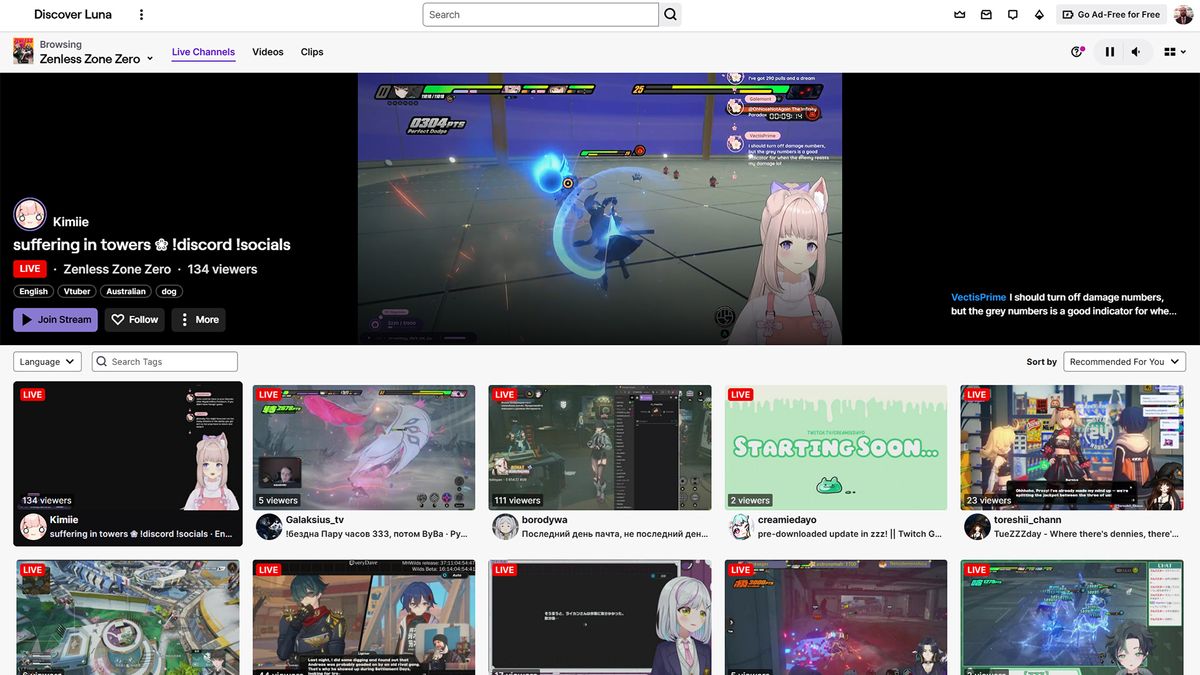
Task: Click the hints question-mark icon with notification badge
Action: pyautogui.click(x=1078, y=51)
